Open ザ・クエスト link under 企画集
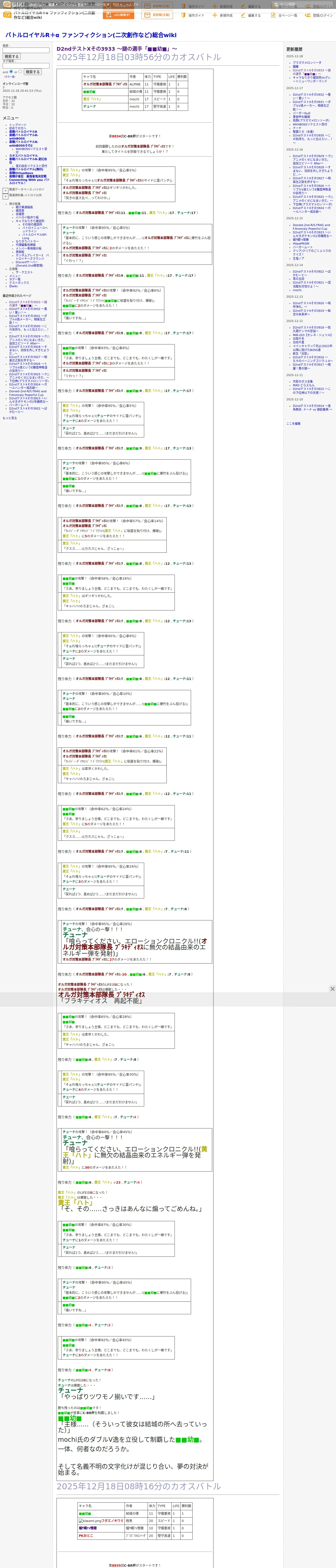The height and width of the screenshot is (1568, 336). 24,272
